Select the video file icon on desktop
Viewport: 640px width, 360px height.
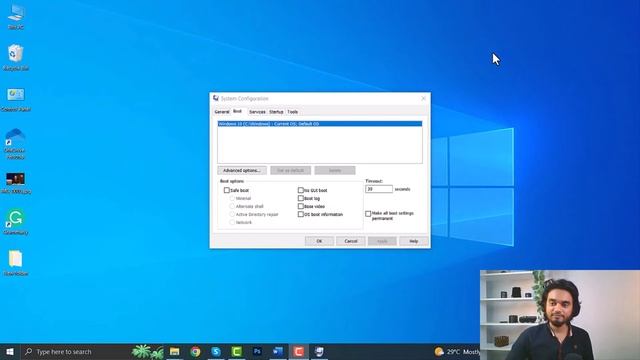pos(16,182)
